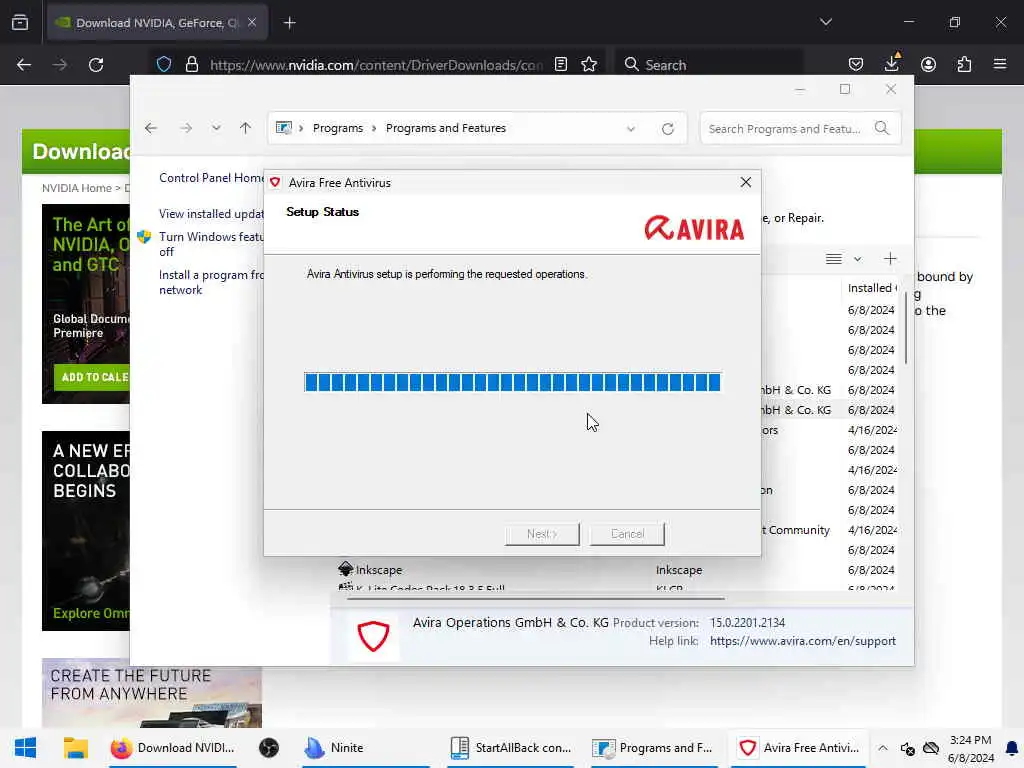Open the OBS Studio taskbar icon
Screen dimensions: 1024x768
click(268, 748)
